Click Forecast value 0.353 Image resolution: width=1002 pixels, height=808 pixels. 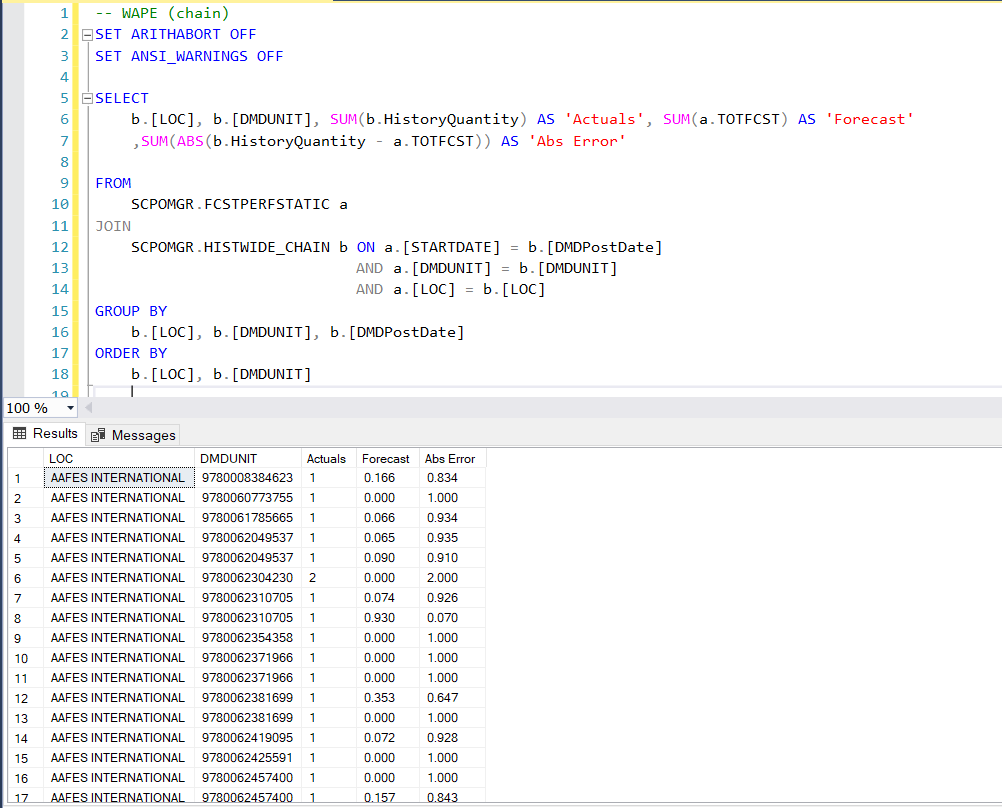(388, 698)
